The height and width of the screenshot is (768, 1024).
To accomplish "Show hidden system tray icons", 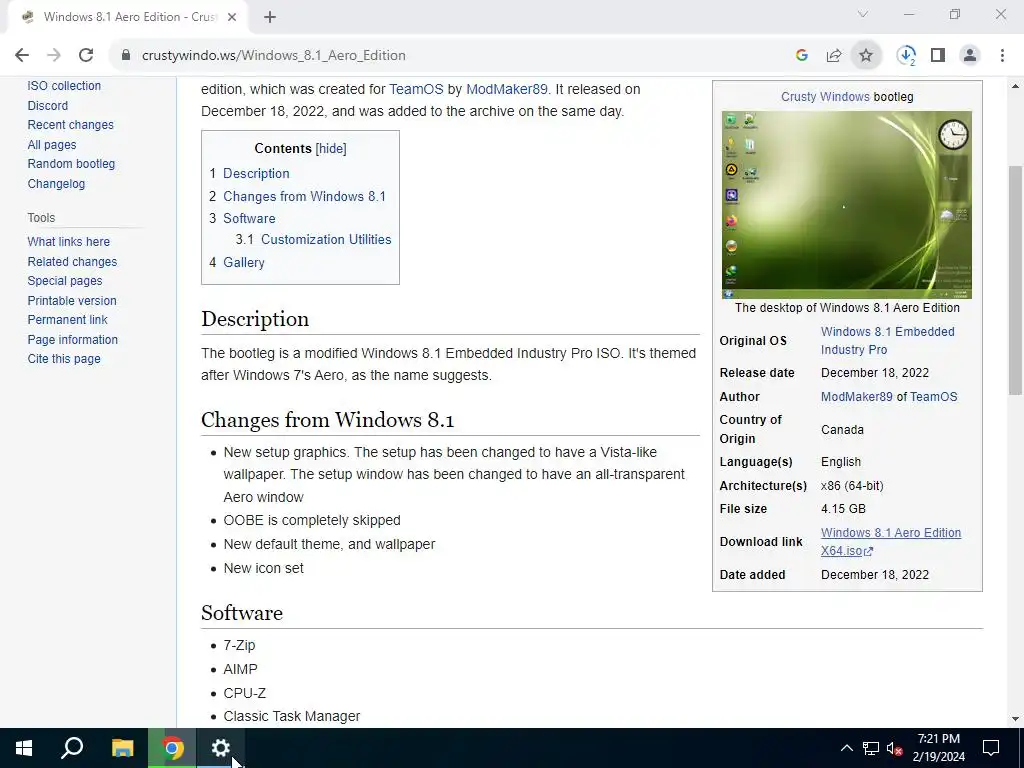I will [x=846, y=748].
